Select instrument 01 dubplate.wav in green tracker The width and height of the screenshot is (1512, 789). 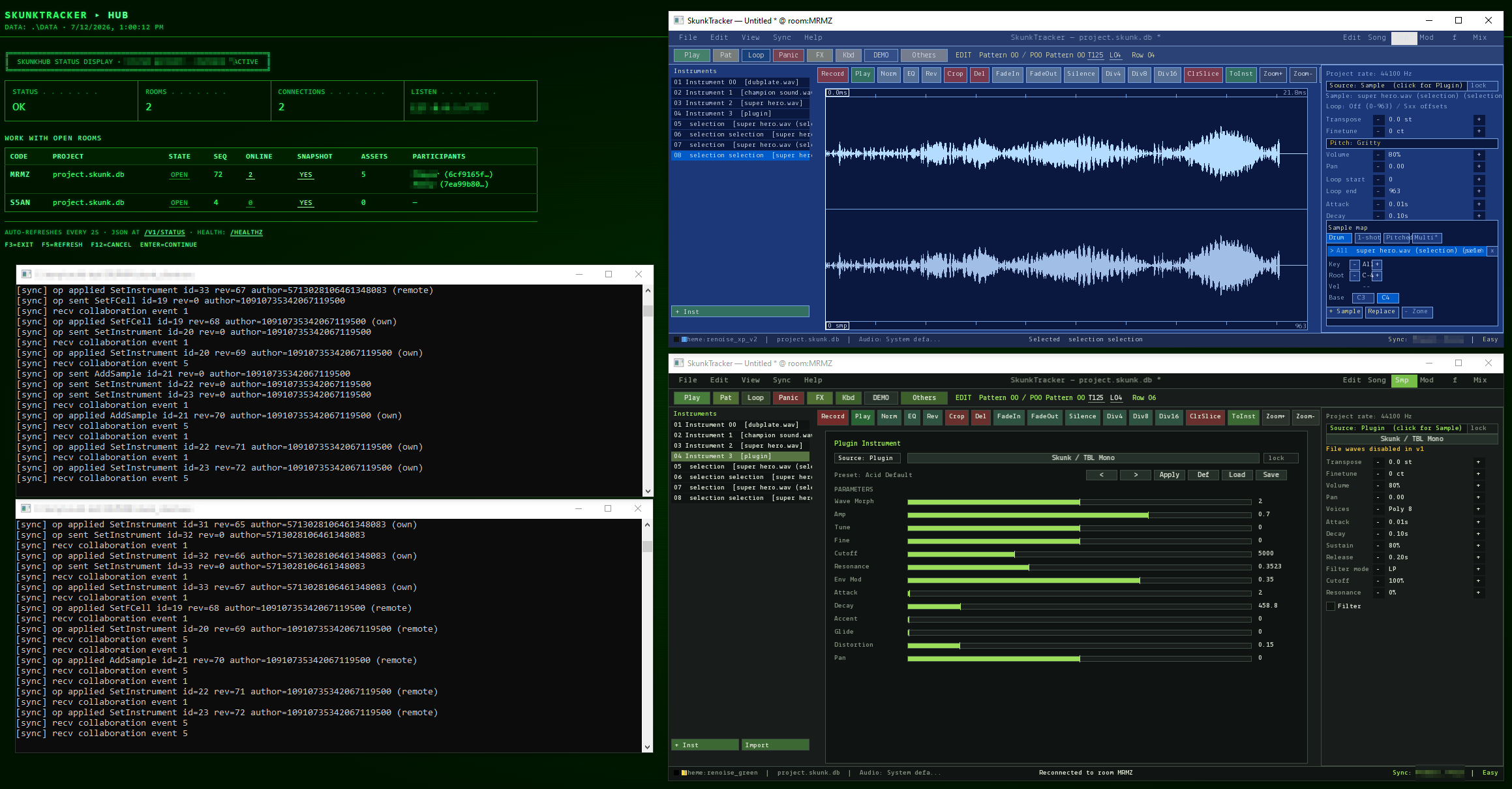pos(740,425)
